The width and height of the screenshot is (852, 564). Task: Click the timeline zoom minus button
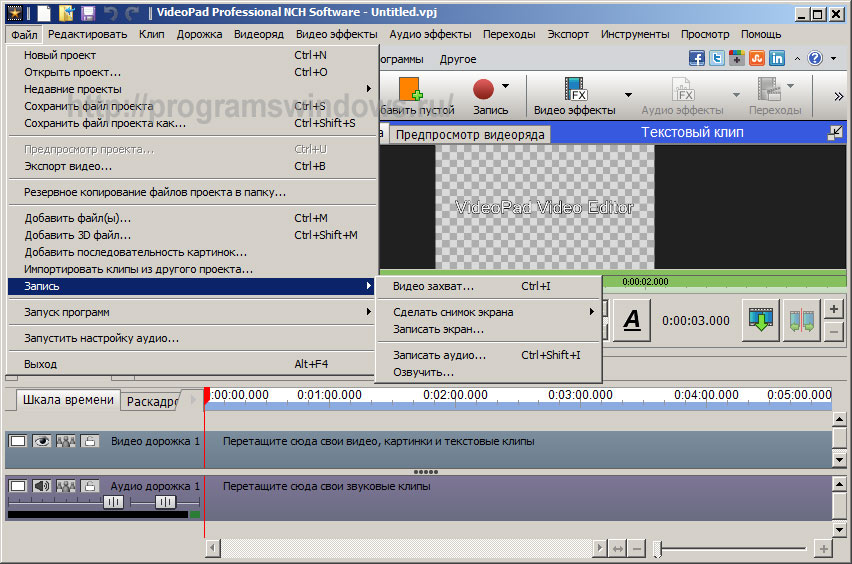coord(637,549)
